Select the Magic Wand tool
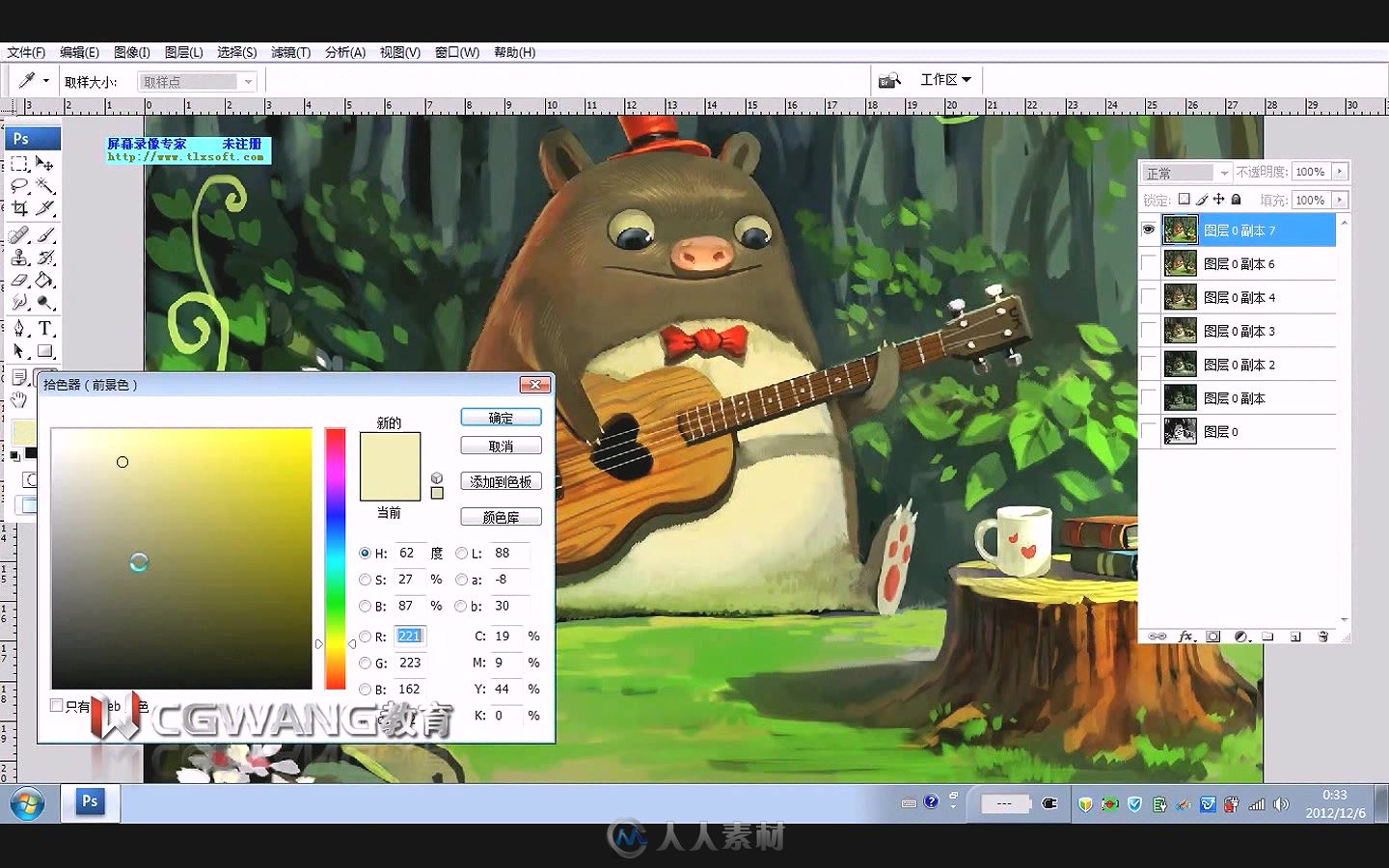 click(44, 186)
